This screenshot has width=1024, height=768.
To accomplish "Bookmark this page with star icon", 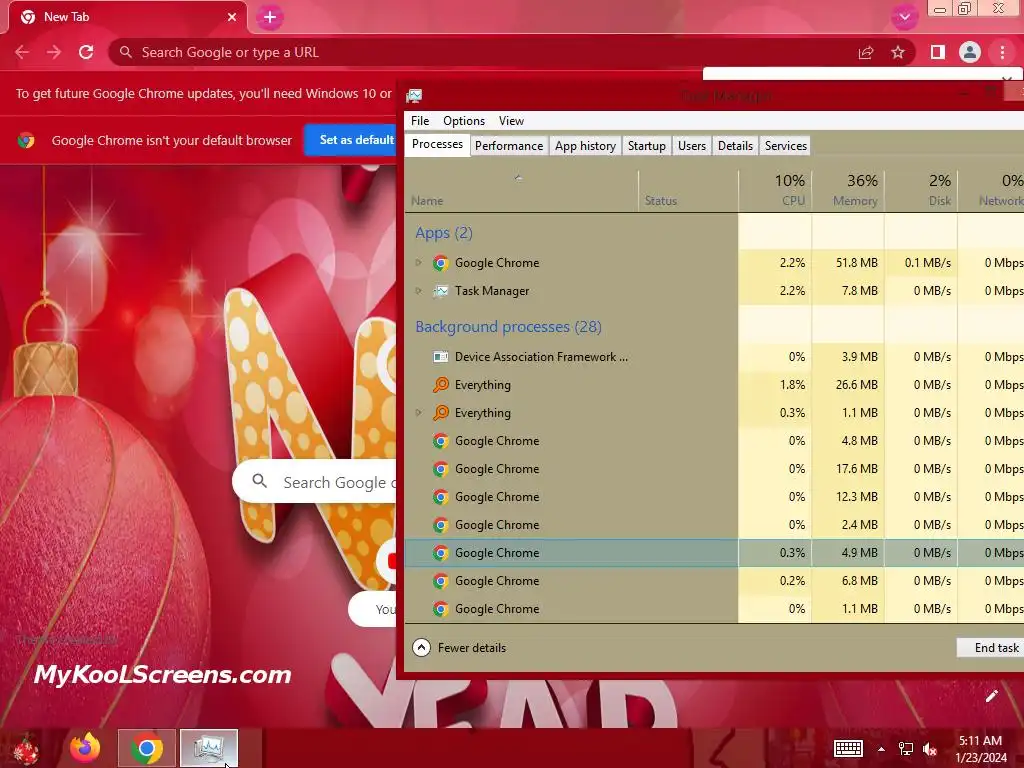I will click(x=898, y=52).
